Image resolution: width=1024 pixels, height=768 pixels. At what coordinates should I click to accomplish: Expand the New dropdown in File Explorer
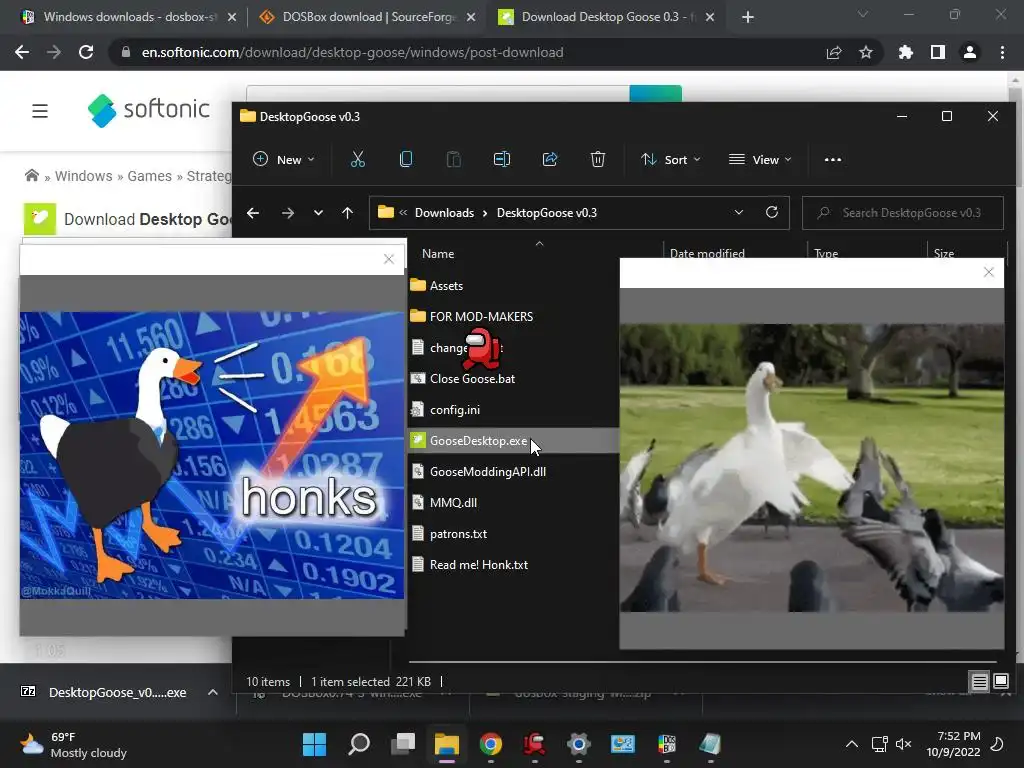284,159
